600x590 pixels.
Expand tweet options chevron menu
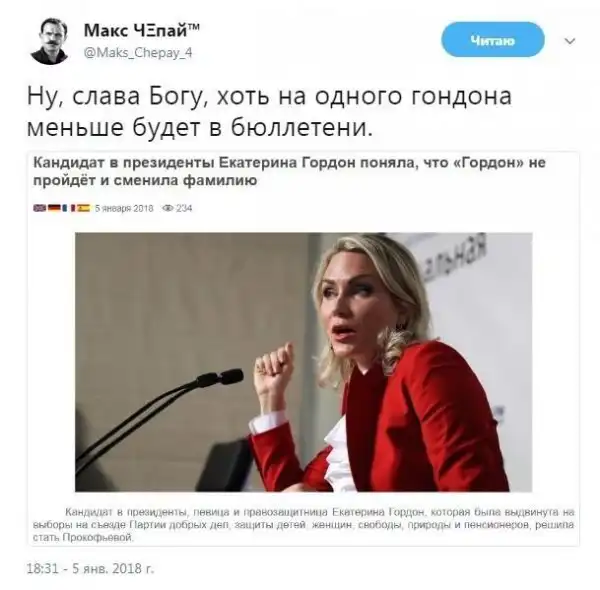[x=570, y=41]
